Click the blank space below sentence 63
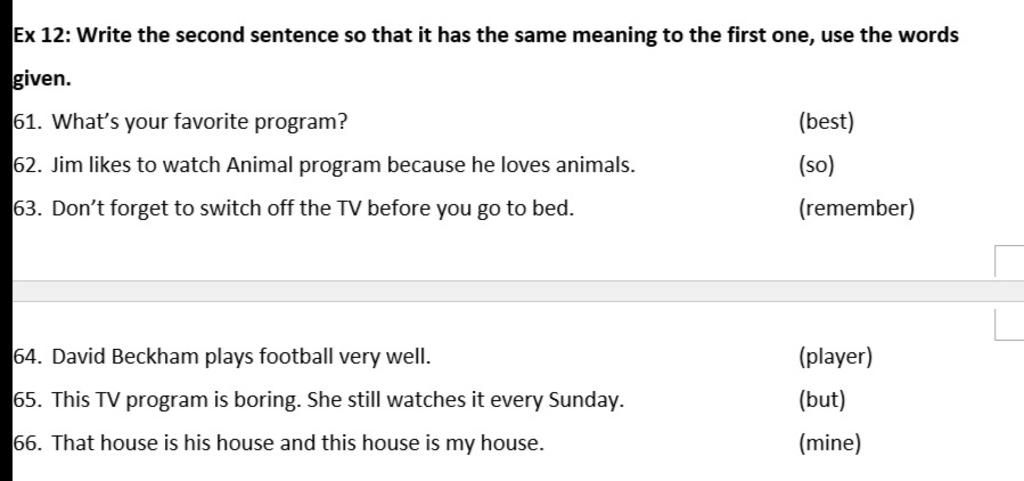The width and height of the screenshot is (1024, 481). coord(503,251)
